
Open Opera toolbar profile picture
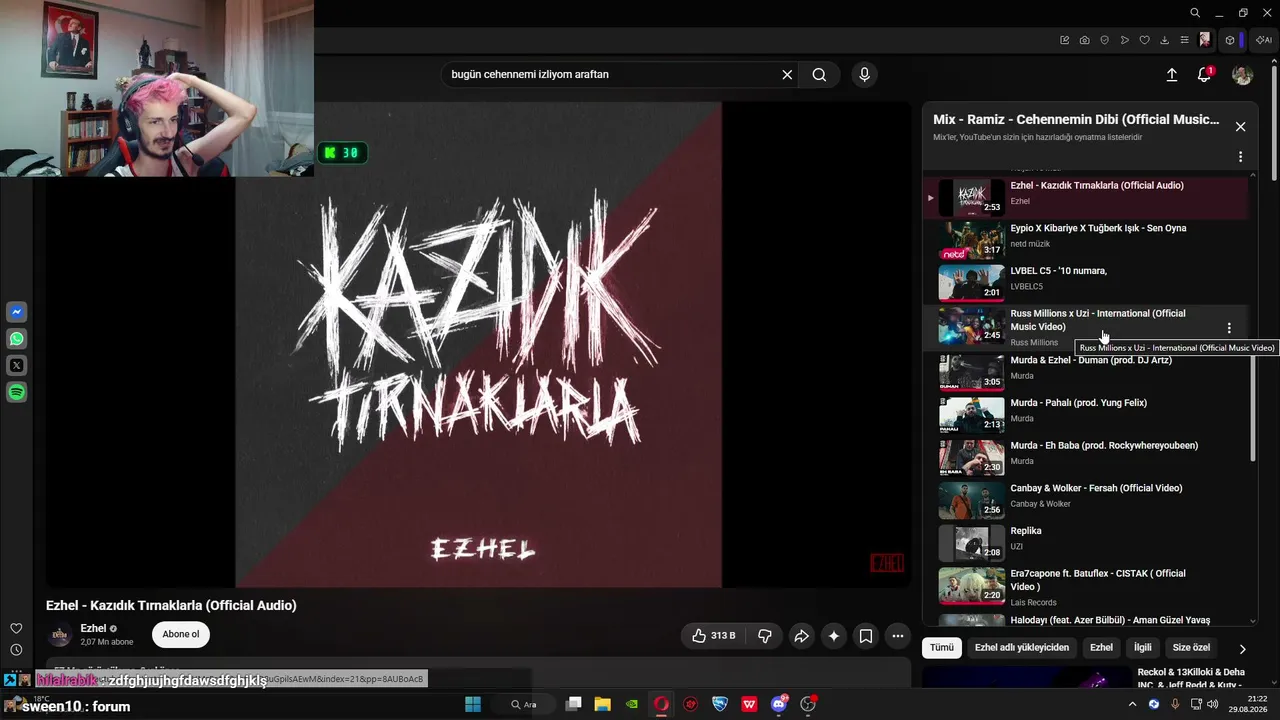pyautogui.click(x=1205, y=40)
